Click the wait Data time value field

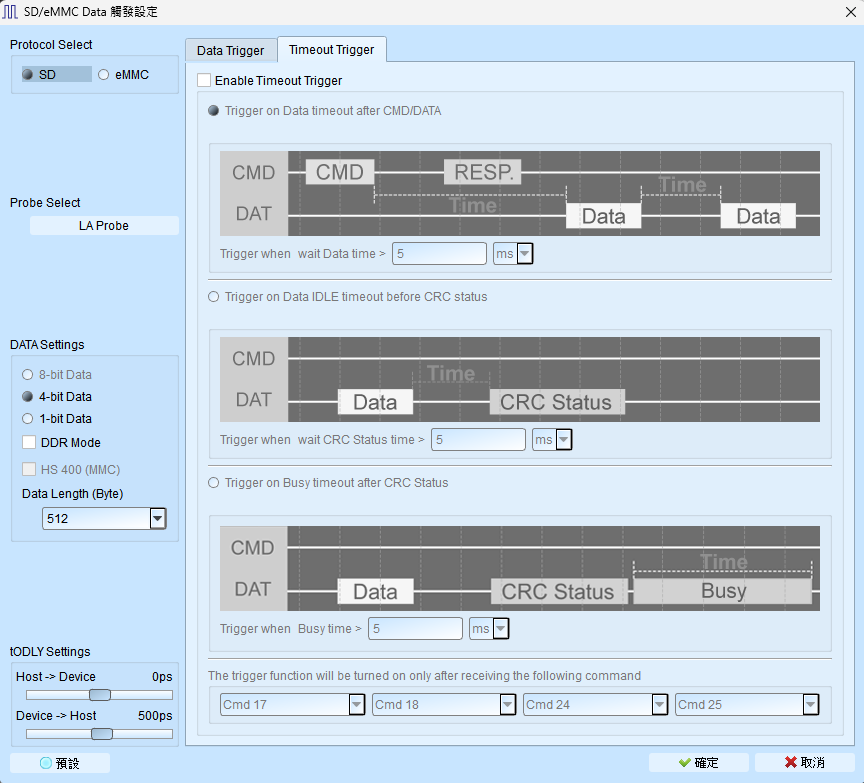click(439, 253)
